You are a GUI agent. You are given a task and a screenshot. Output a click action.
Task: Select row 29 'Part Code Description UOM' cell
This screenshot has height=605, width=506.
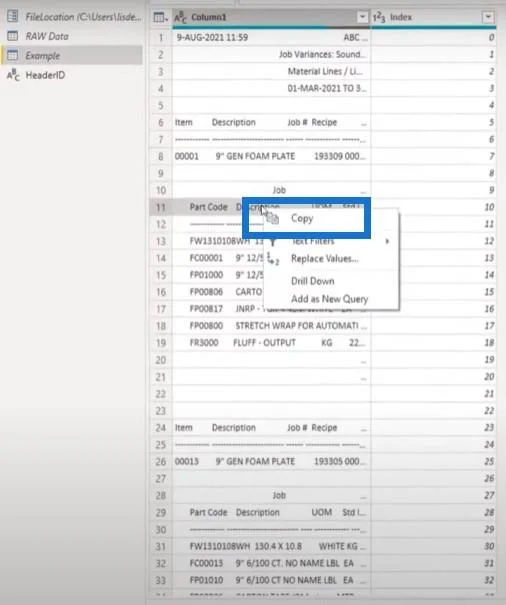tap(271, 513)
